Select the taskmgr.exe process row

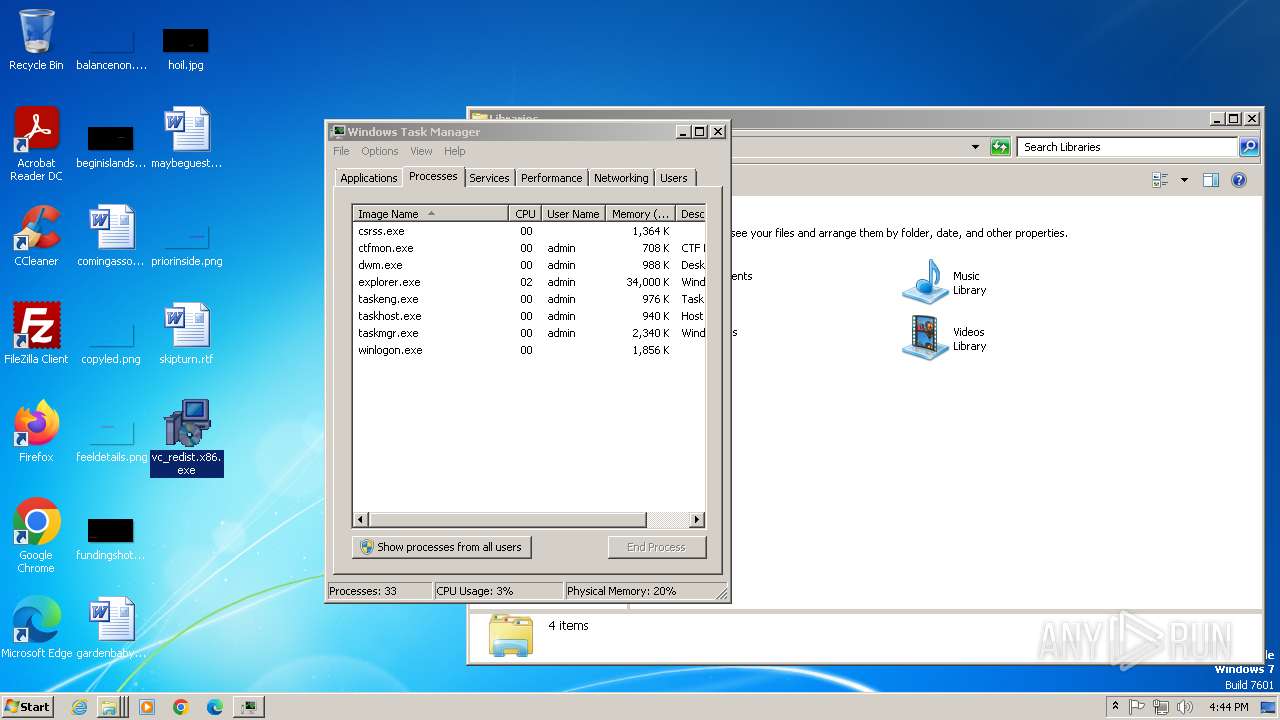click(x=529, y=333)
